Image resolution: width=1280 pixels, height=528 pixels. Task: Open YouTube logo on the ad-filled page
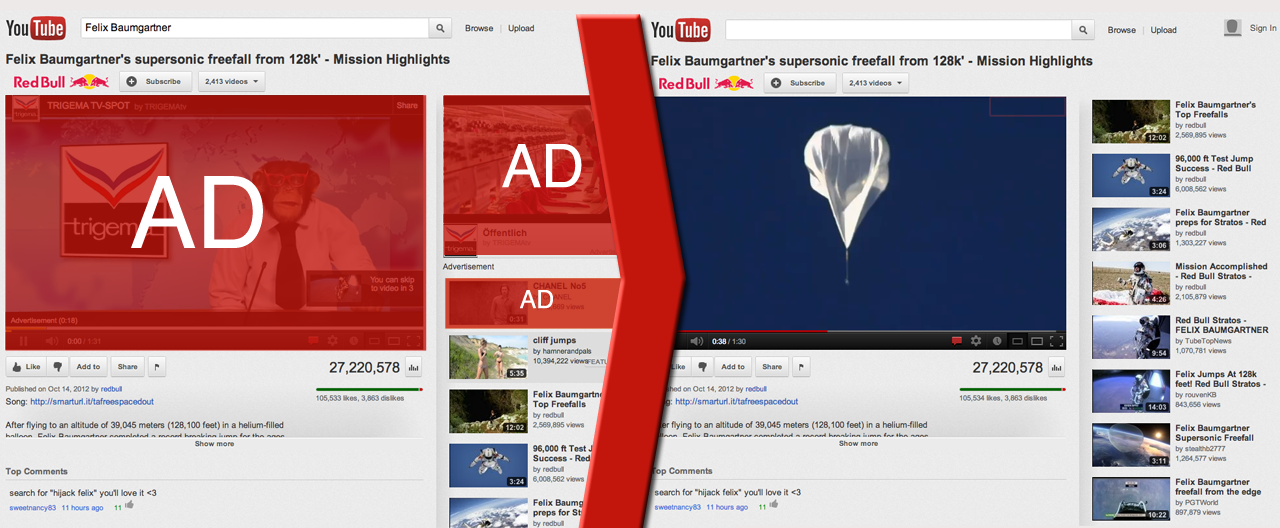(x=37, y=28)
